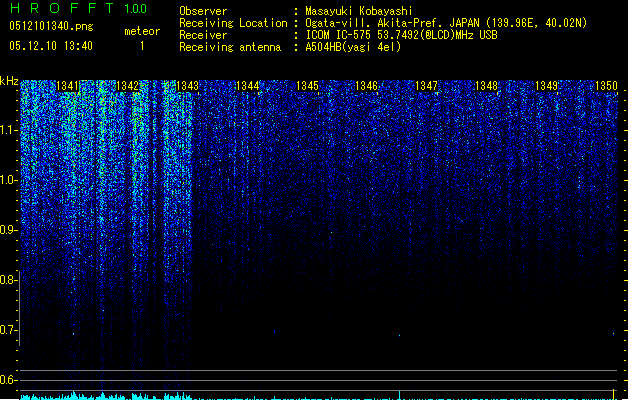Click the 'meteor' count label
Screen dimensions: 629x400
[x=142, y=31]
